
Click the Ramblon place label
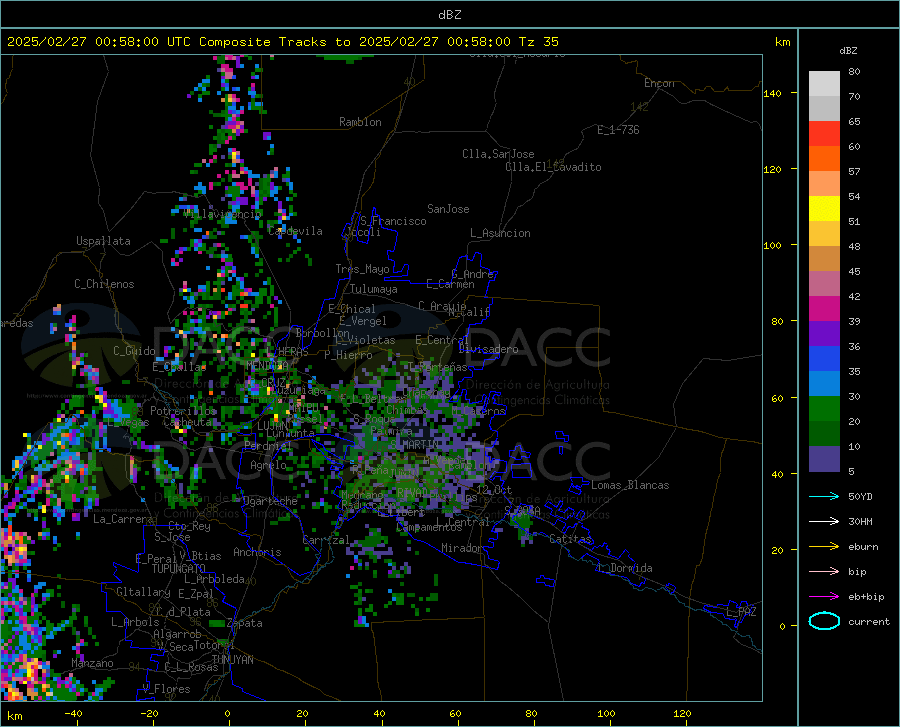point(360,122)
